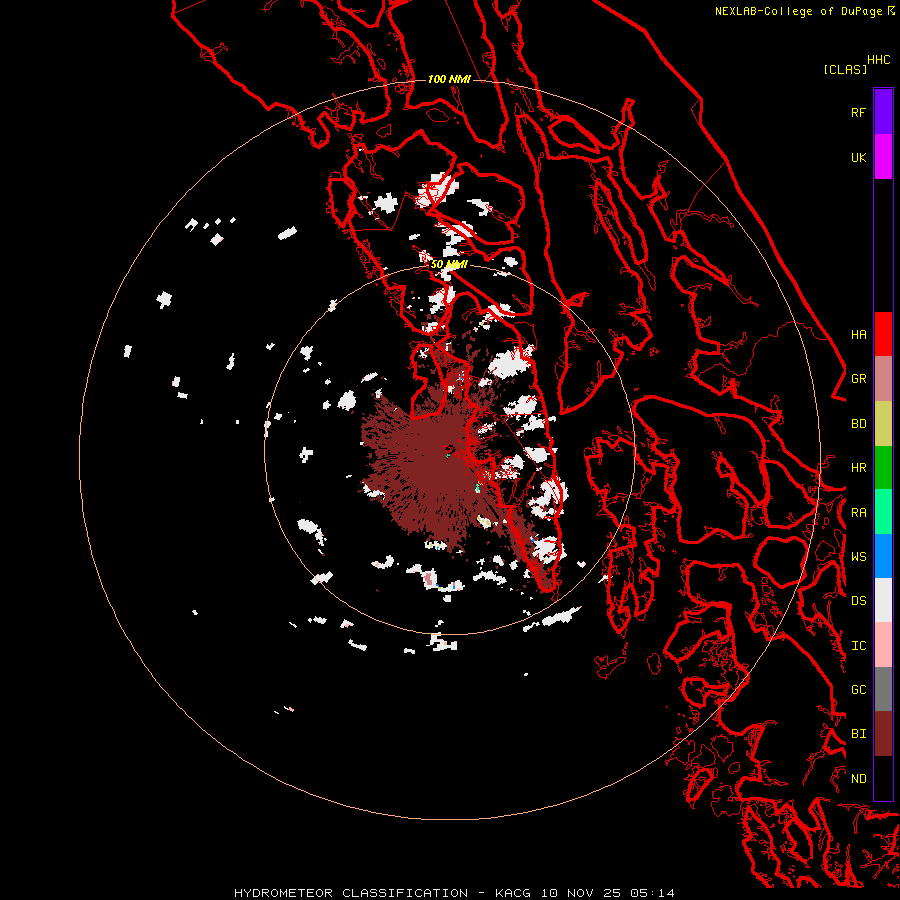
Task: Click the RF purple legend swatch
Action: coord(883,112)
